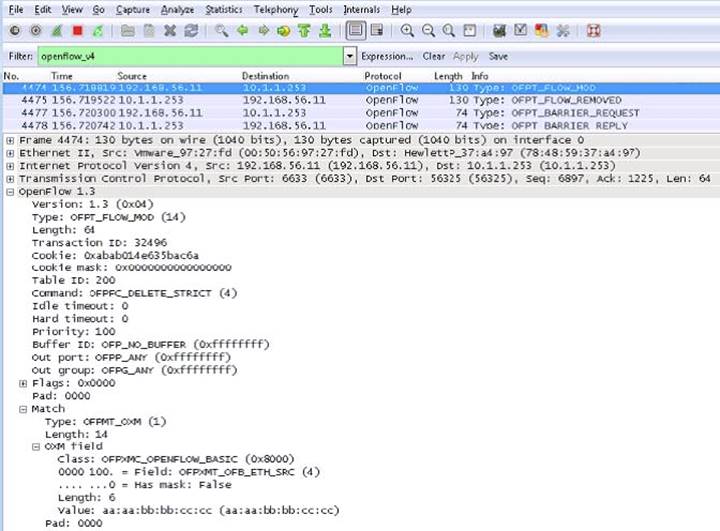Open the Statistics menu
Image resolution: width=720 pixels, height=531 pixels.
tap(224, 9)
